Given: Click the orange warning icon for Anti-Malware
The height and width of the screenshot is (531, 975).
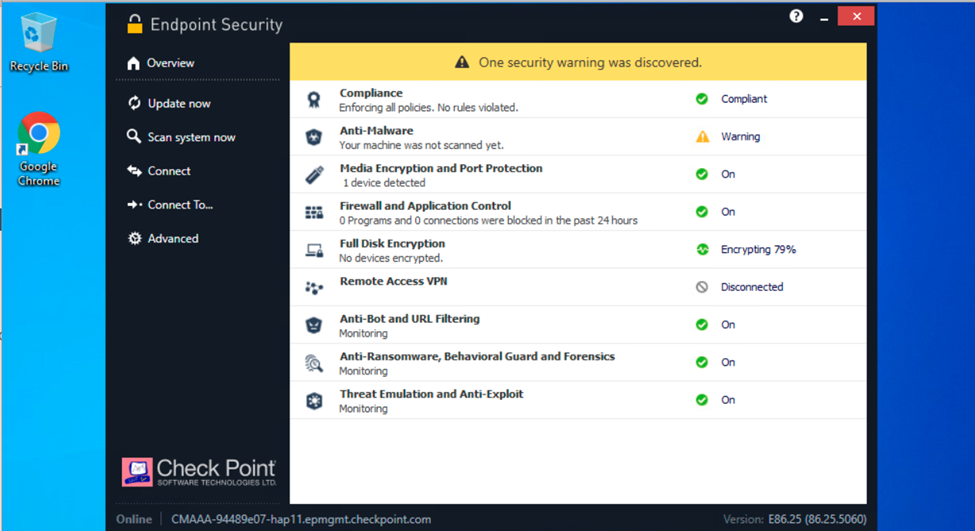Looking at the screenshot, I should (702, 137).
